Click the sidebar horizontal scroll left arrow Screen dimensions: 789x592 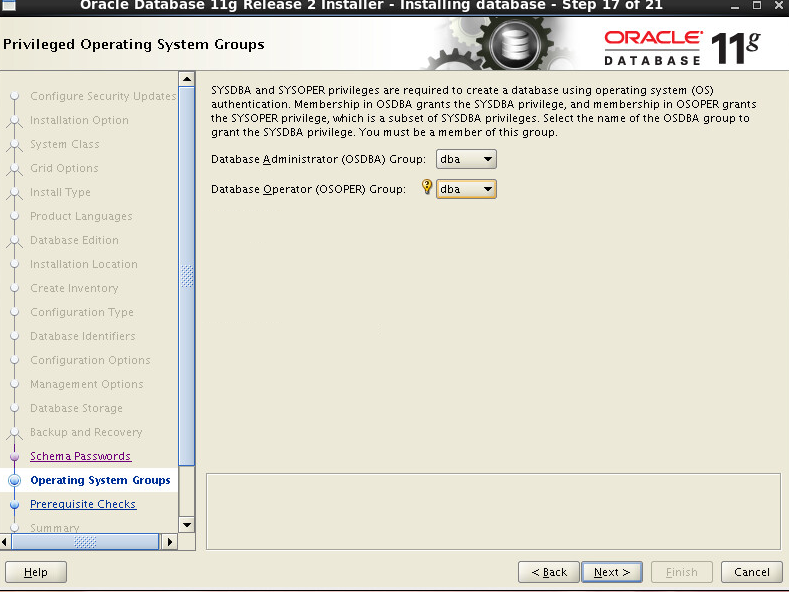[x=5, y=542]
